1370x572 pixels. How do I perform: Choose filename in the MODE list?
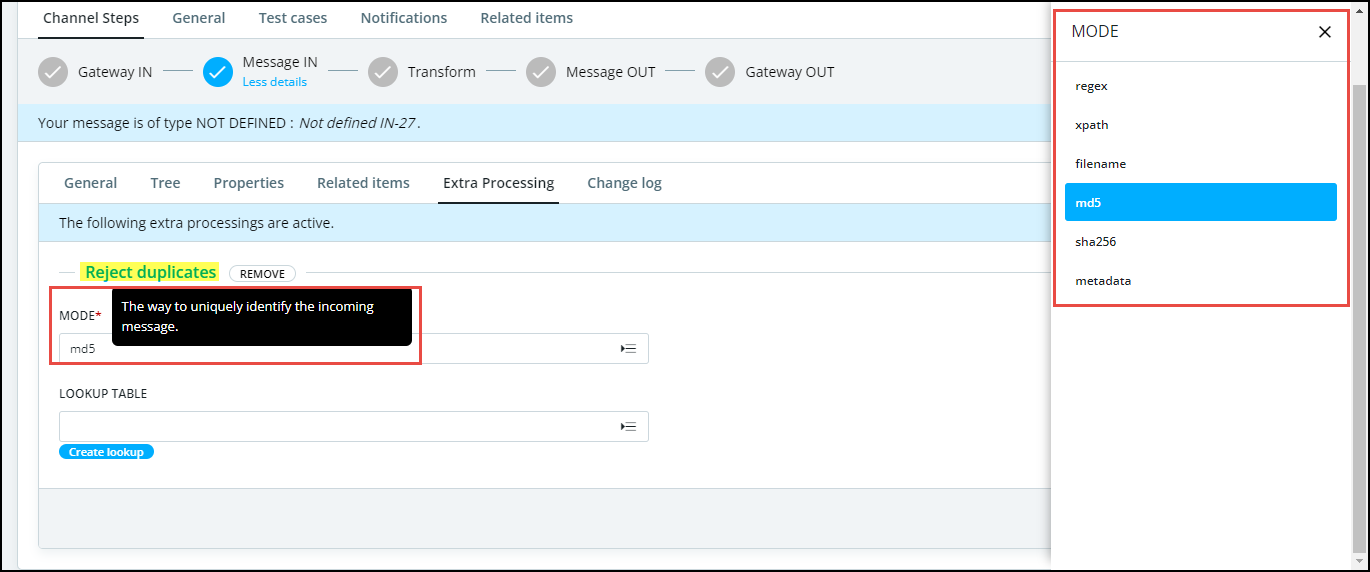1201,163
